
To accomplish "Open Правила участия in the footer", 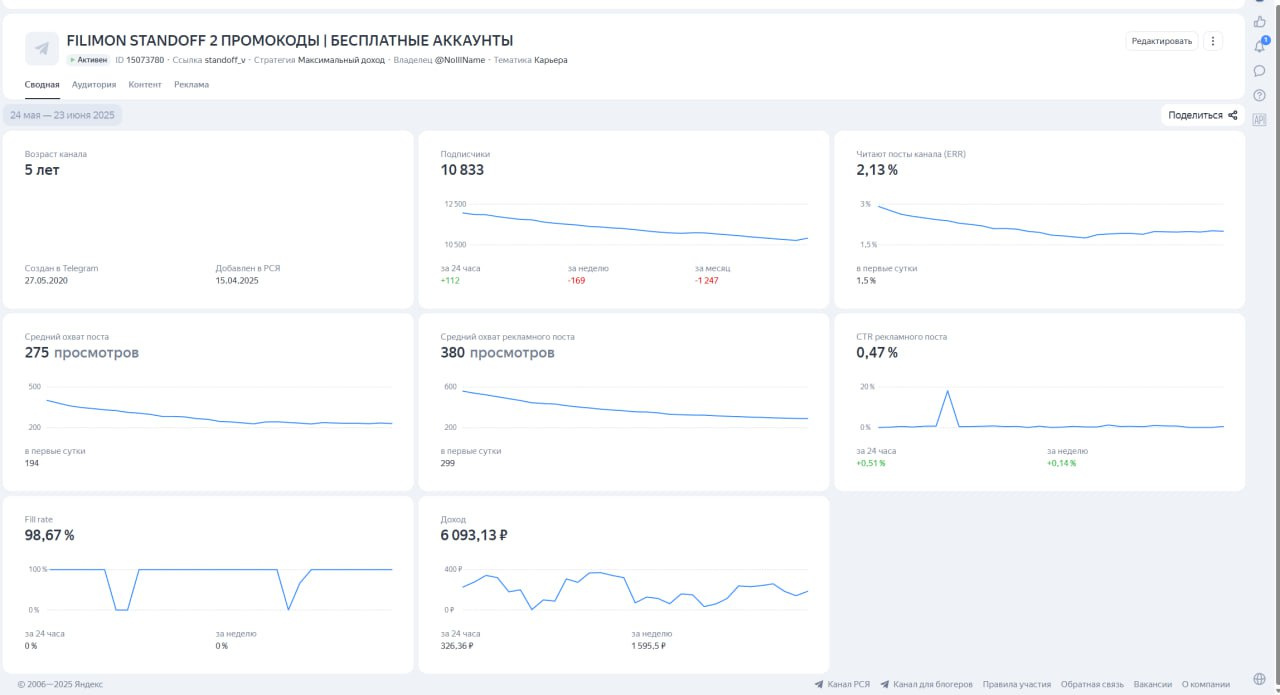I will pos(1016,685).
